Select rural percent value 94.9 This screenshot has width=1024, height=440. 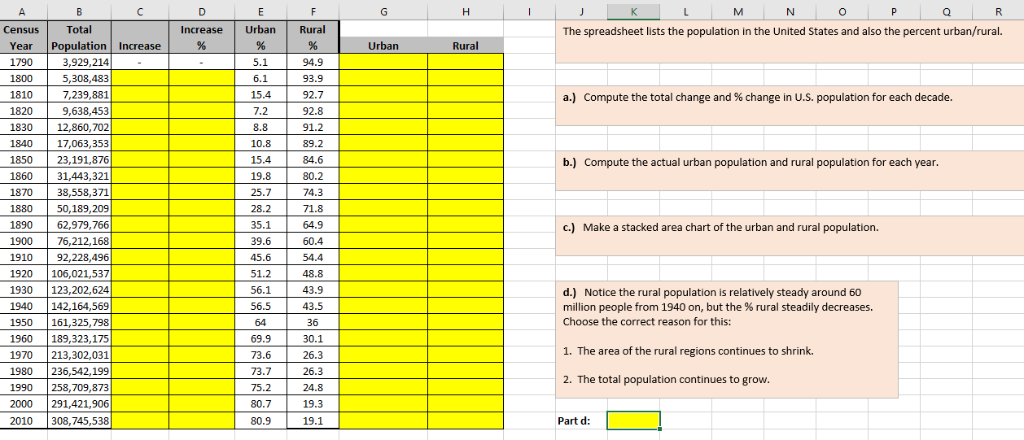point(313,62)
